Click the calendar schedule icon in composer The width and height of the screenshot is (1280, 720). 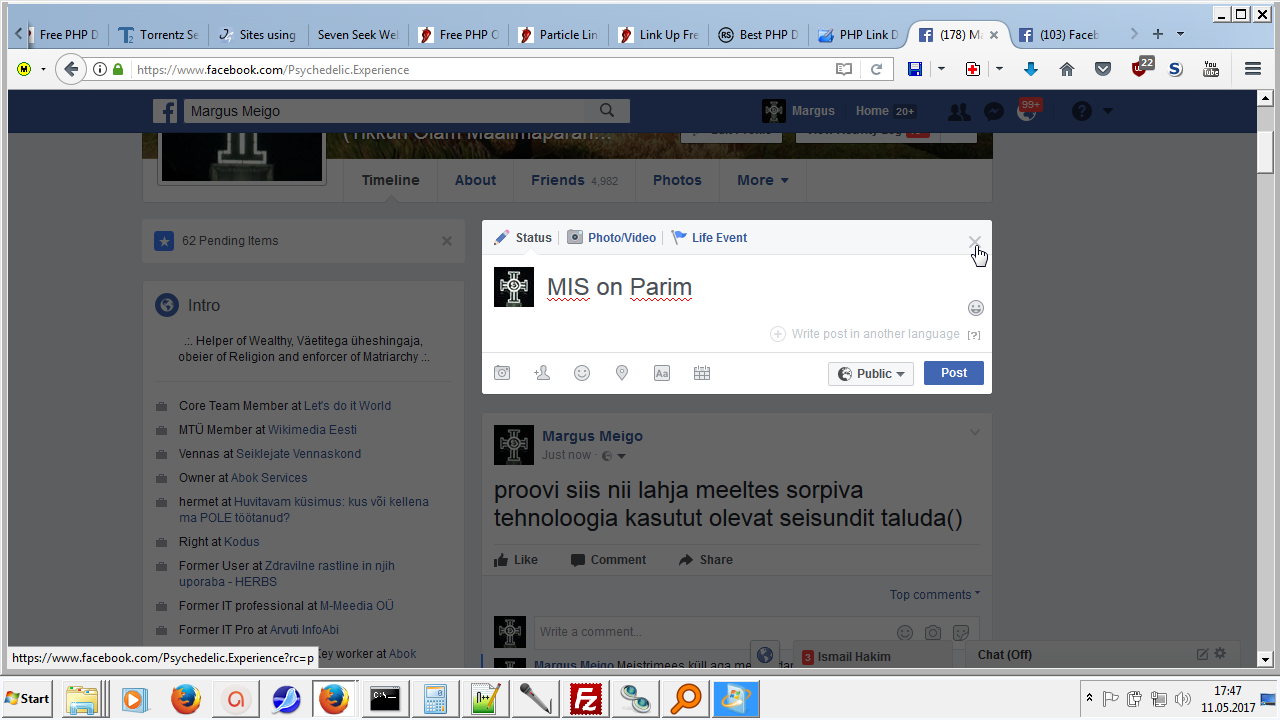(702, 373)
